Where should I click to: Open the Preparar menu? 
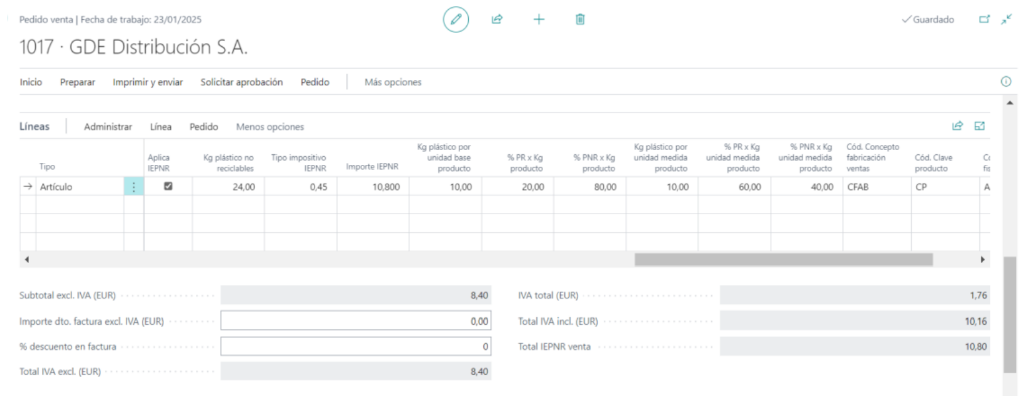click(x=78, y=82)
